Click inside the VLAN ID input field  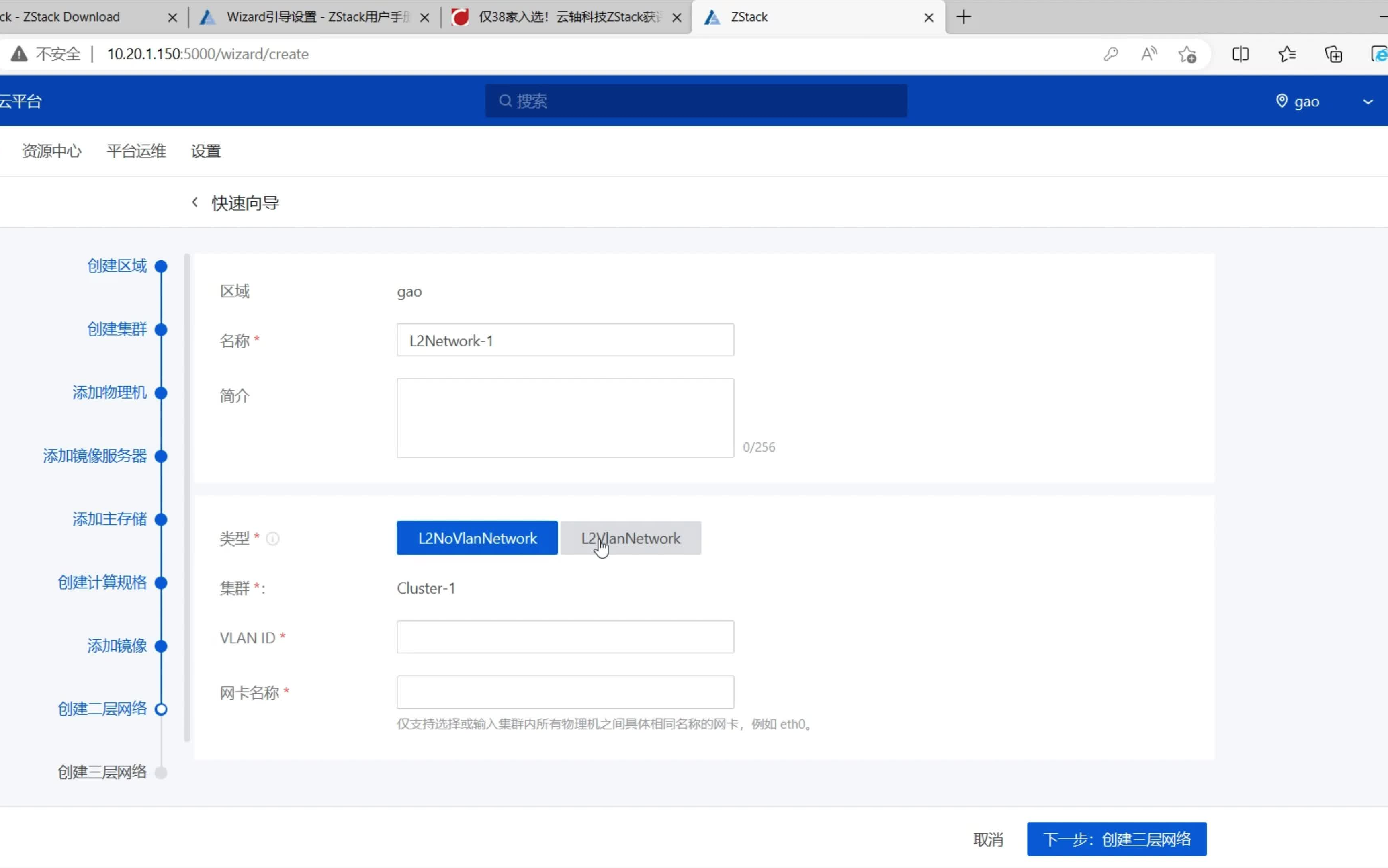564,637
